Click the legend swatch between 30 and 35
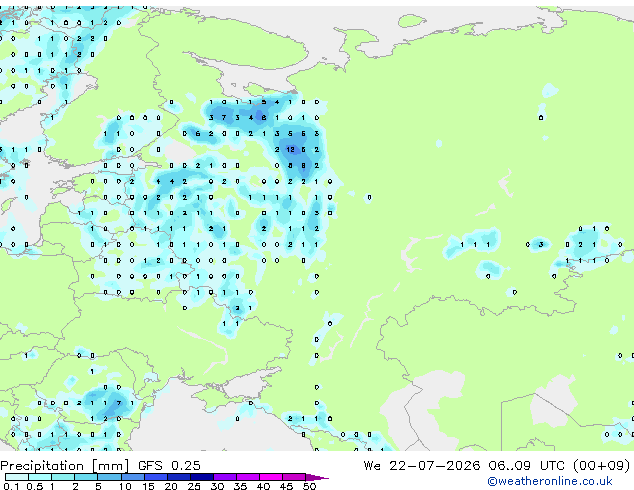Screen dimensions: 634x490 224,477
